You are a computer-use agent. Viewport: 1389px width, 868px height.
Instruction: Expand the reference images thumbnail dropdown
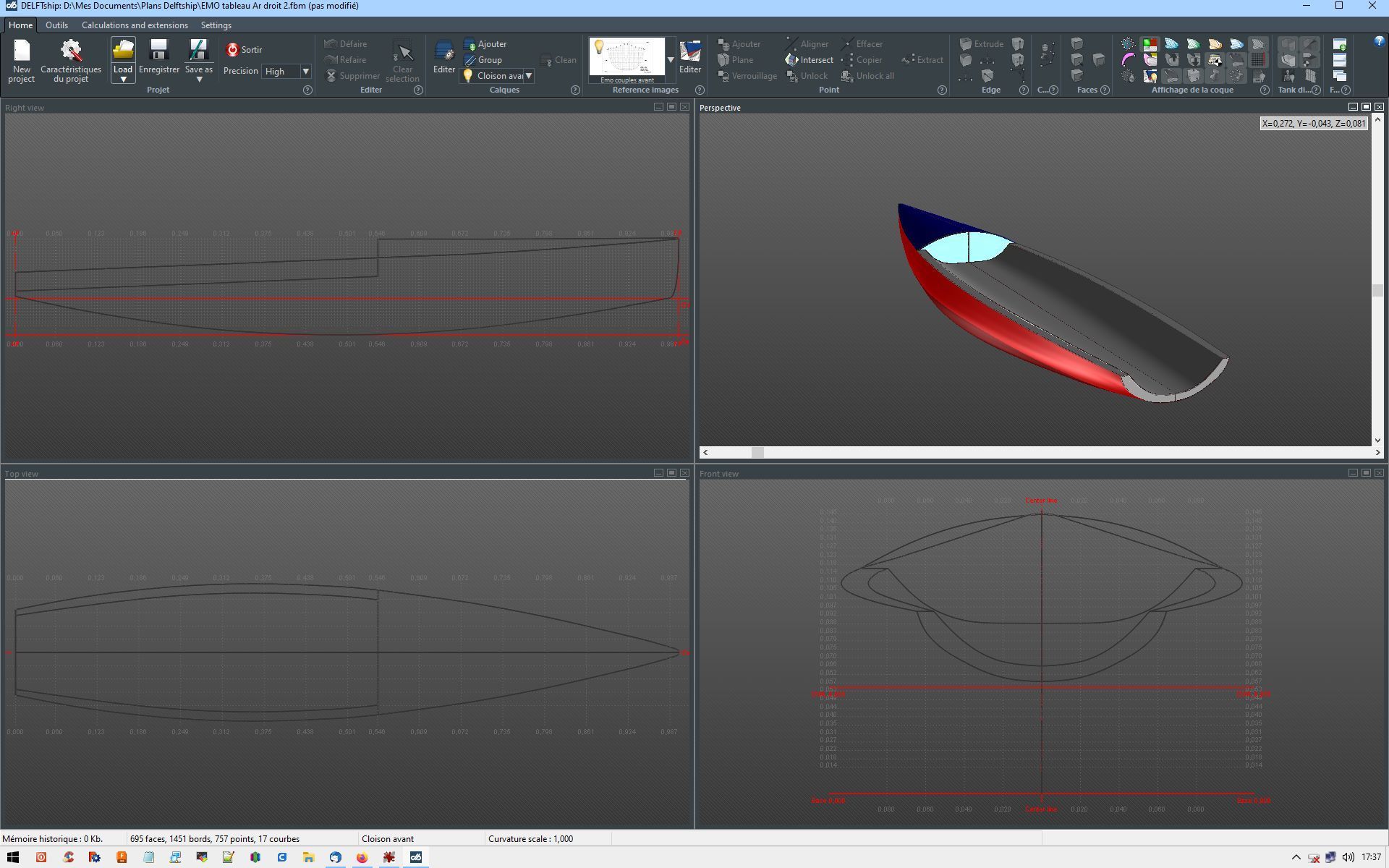point(671,59)
